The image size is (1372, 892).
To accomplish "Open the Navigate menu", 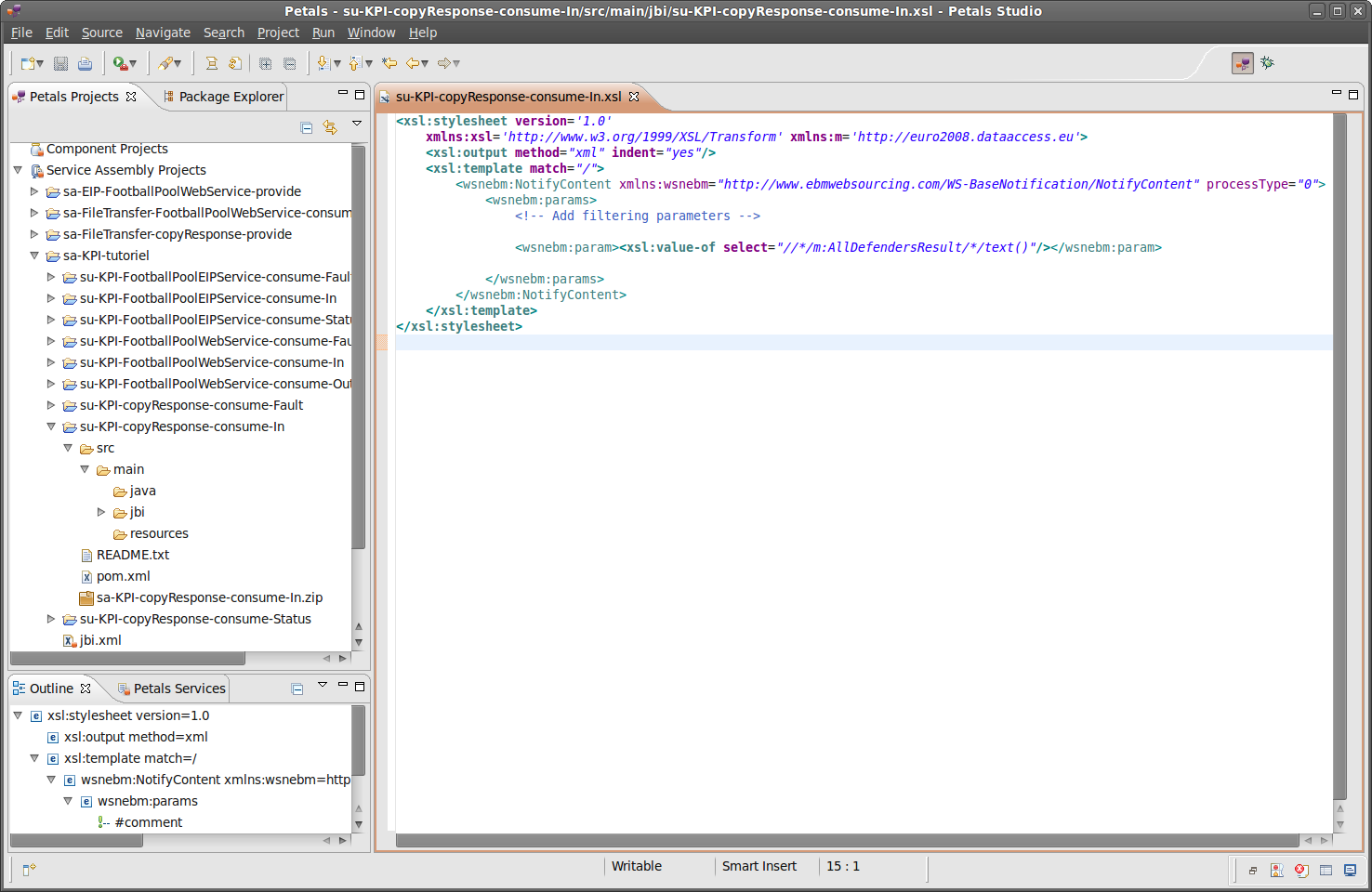I will (163, 33).
